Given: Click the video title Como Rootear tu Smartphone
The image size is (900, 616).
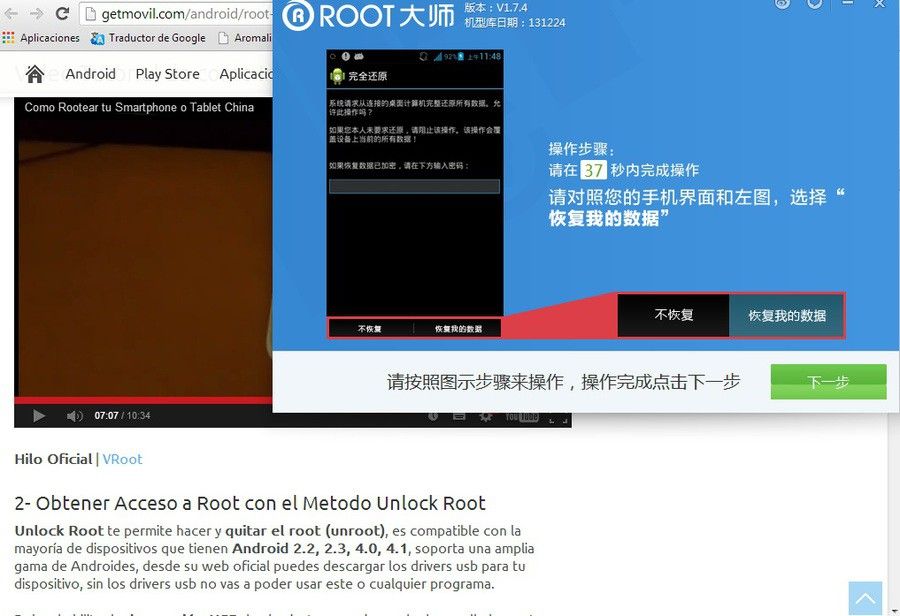Looking at the screenshot, I should [x=139, y=107].
